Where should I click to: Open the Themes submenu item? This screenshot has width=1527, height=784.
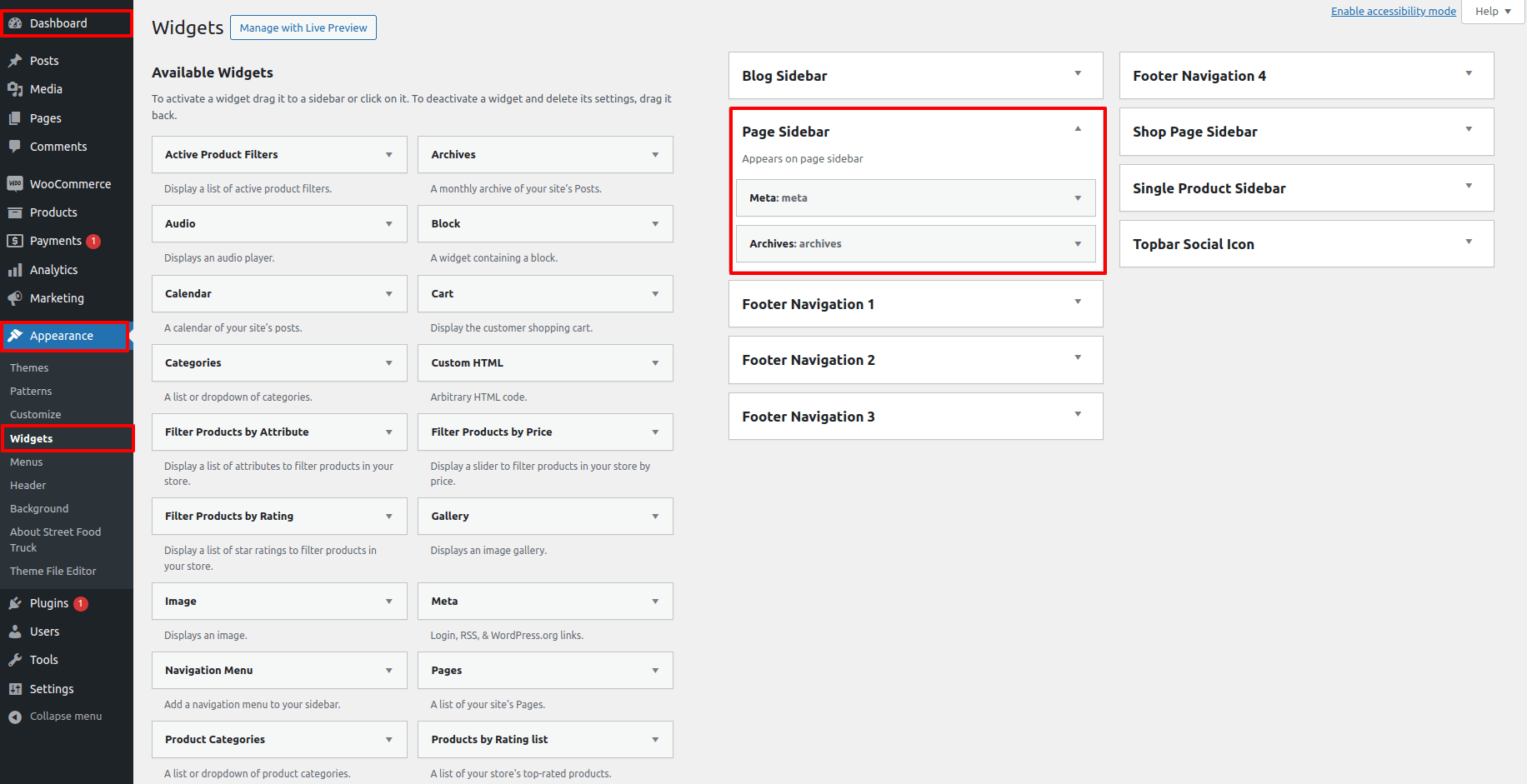pos(29,368)
